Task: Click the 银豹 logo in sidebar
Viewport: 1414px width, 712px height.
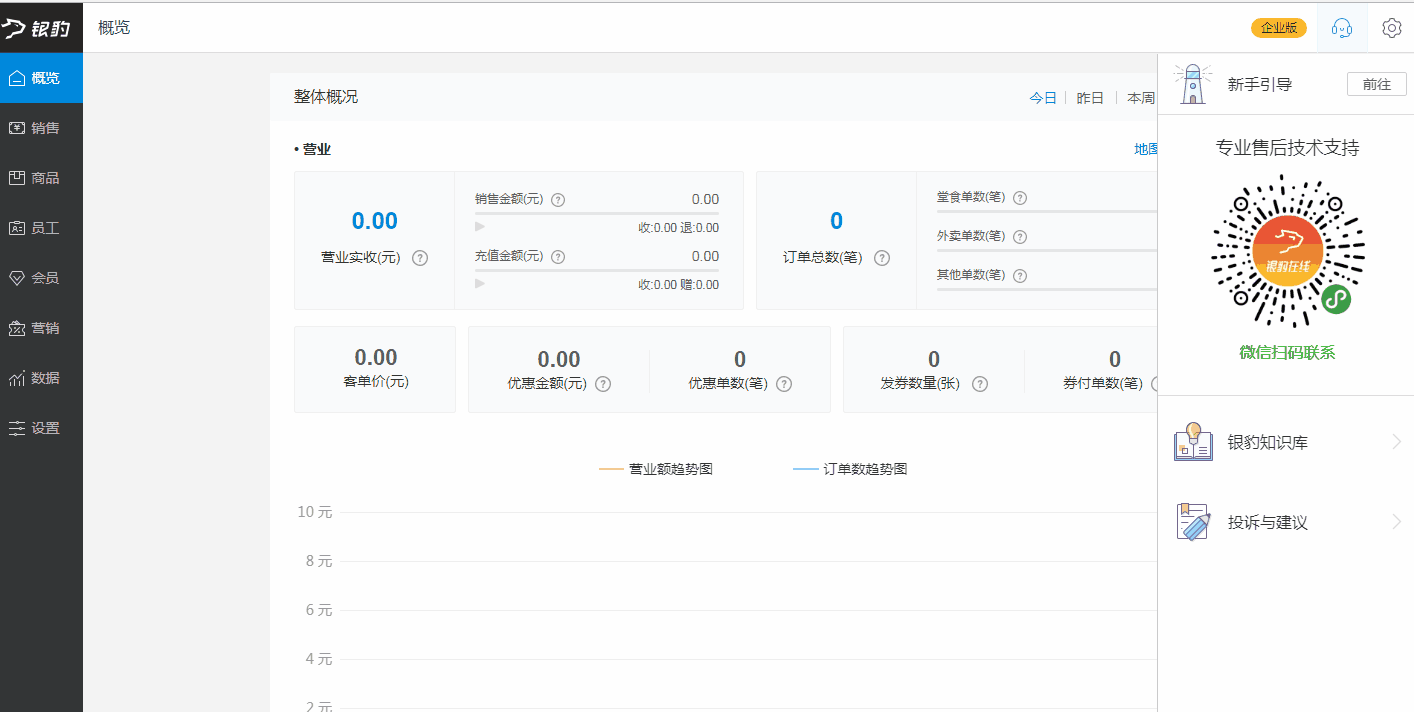Action: tap(37, 28)
